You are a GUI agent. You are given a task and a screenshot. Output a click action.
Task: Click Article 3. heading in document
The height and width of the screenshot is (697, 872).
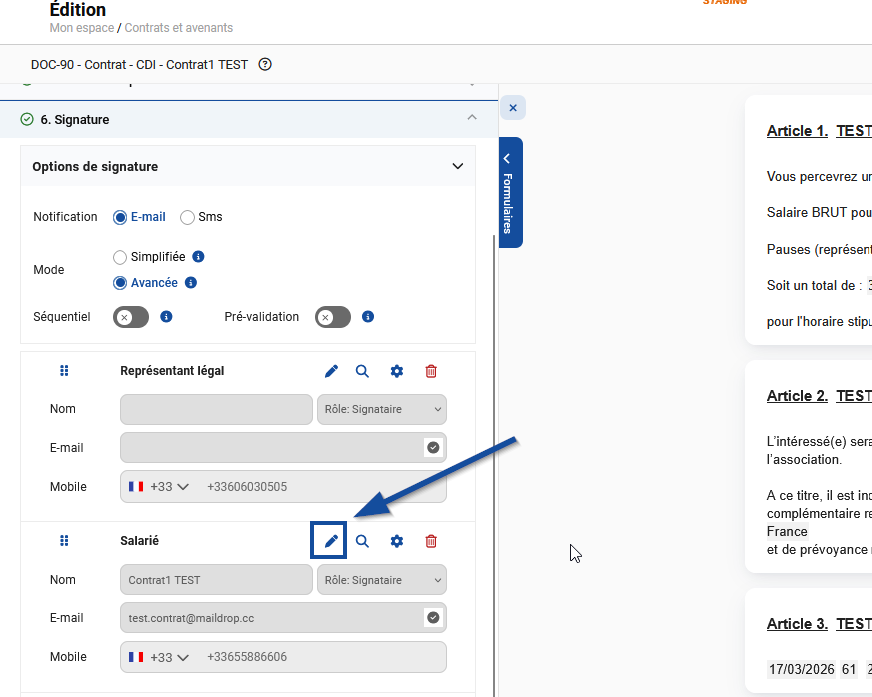(797, 624)
